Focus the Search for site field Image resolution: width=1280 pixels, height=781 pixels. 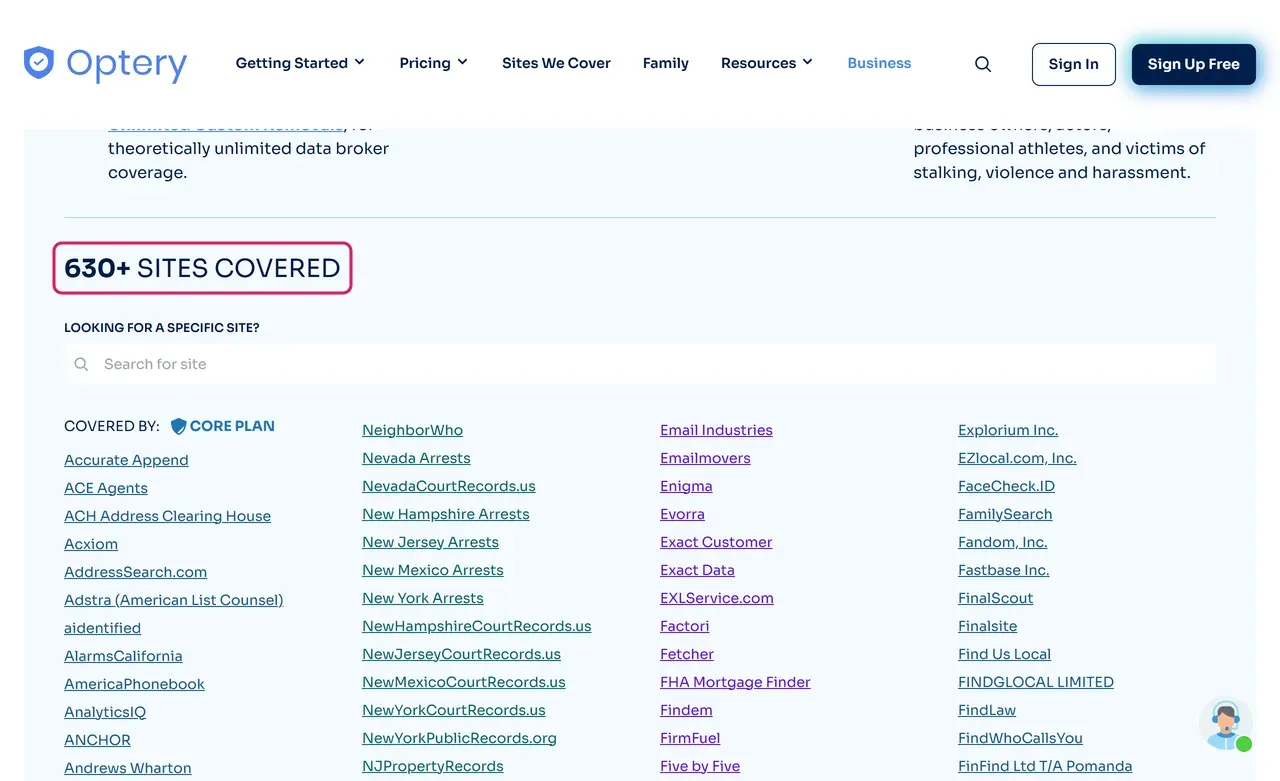(x=640, y=364)
